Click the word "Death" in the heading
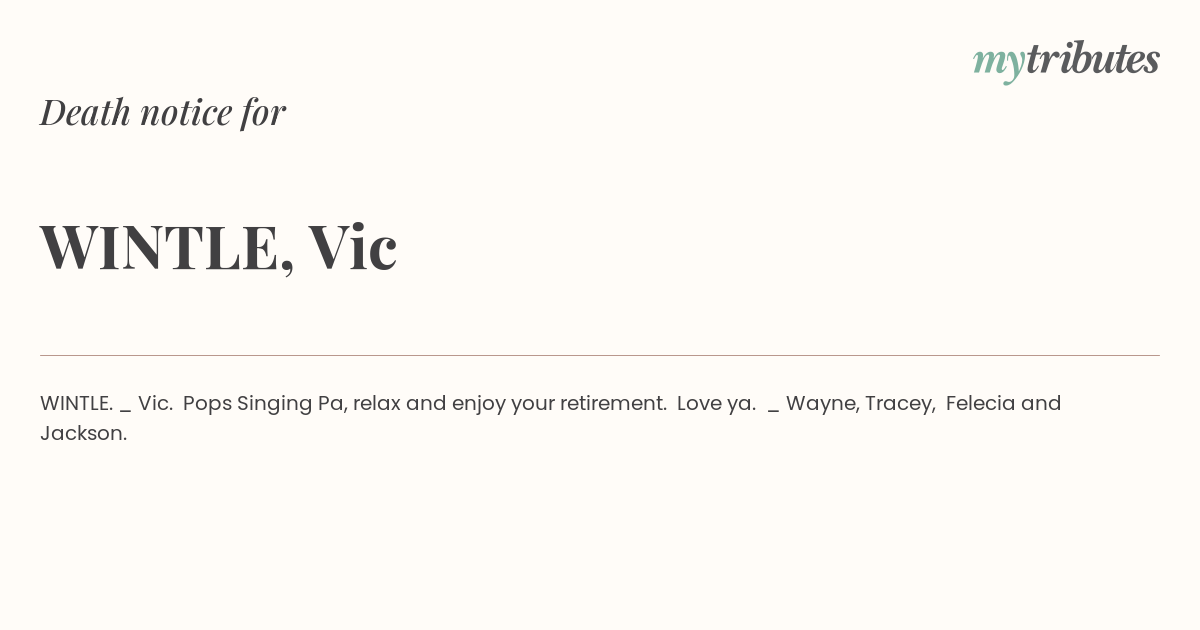The width and height of the screenshot is (1200, 630). (85, 112)
